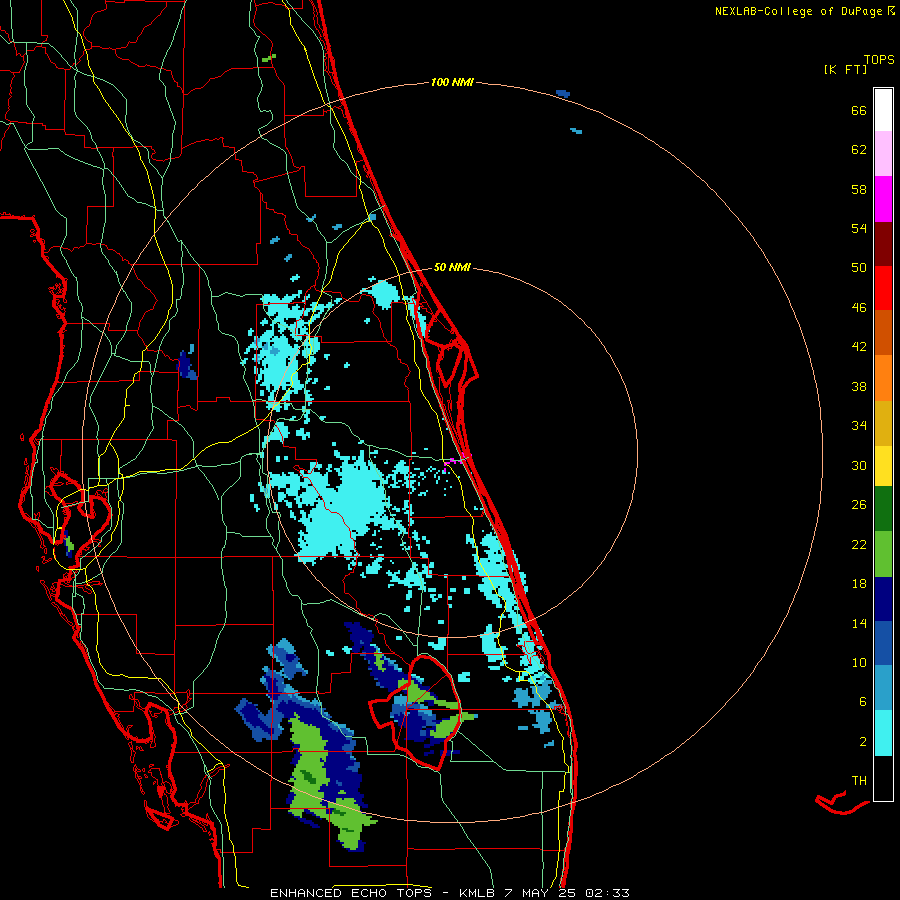Click the TOPS legend title
The width and height of the screenshot is (900, 900).
[879, 59]
